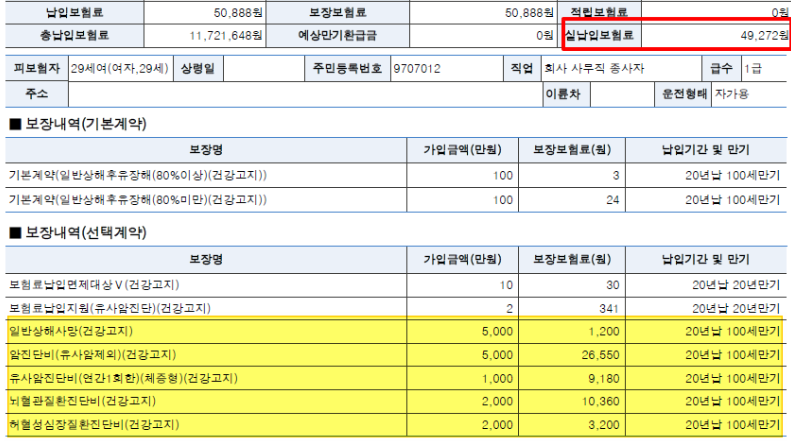Click the 실납입보험료 label
This screenshot has width=791, height=441.
tap(599, 35)
